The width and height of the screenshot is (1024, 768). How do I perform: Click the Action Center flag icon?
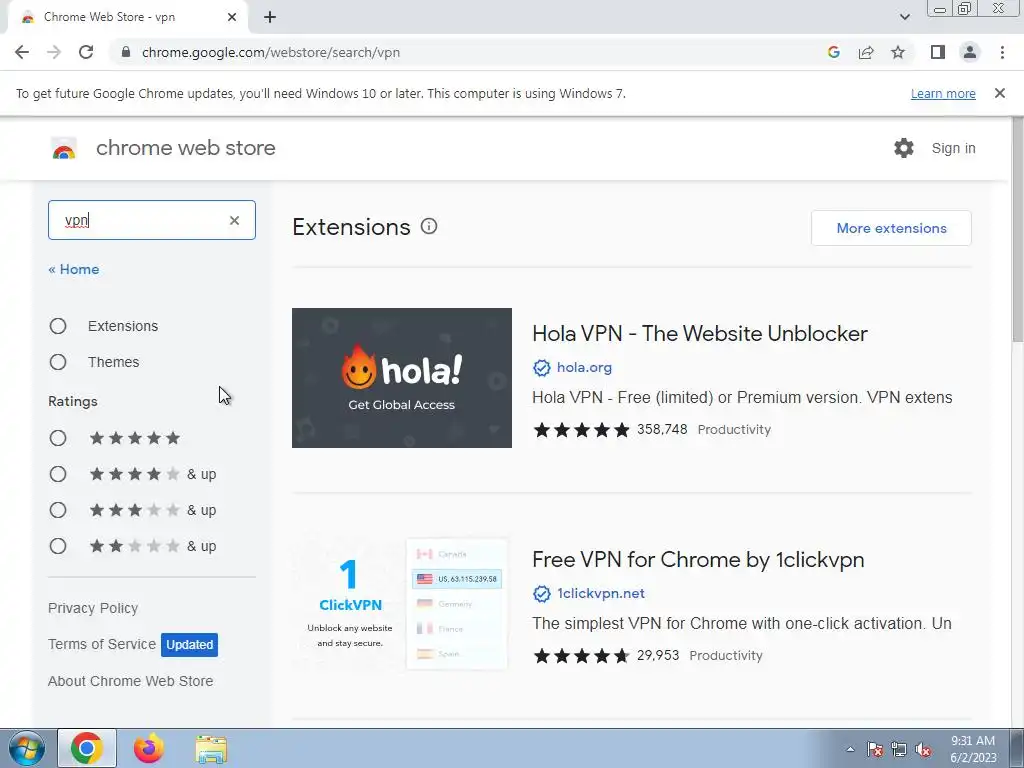[x=874, y=749]
